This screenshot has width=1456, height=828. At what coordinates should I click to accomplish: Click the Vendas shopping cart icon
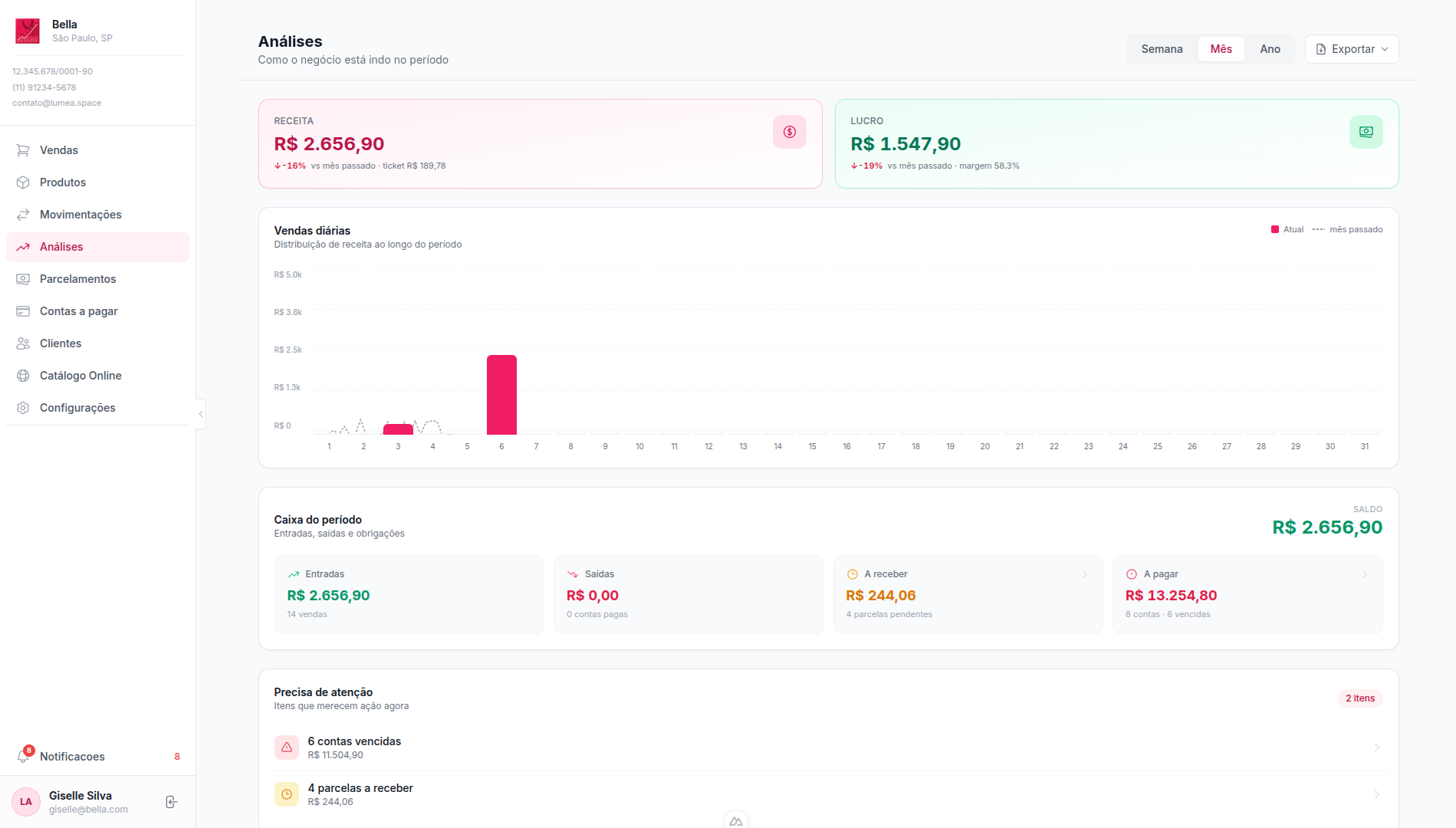23,150
